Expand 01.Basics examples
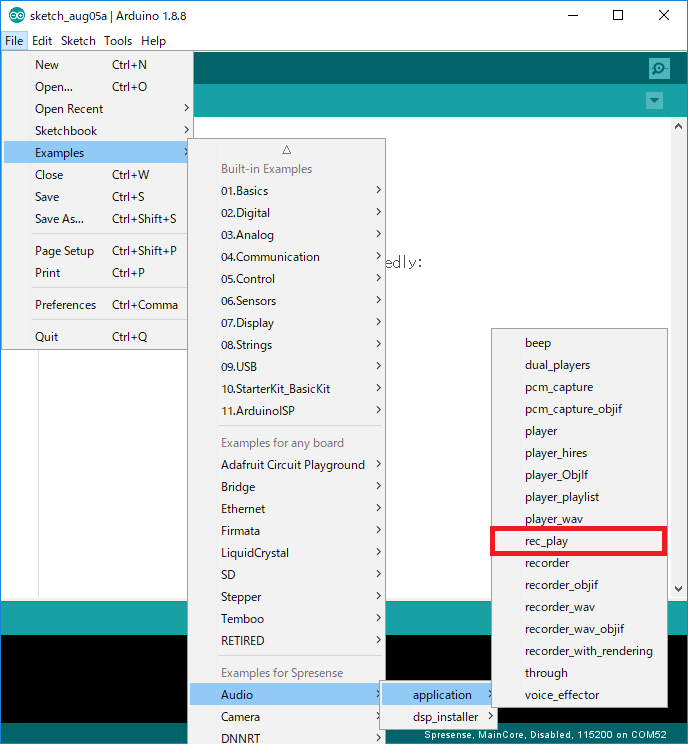 (287, 191)
